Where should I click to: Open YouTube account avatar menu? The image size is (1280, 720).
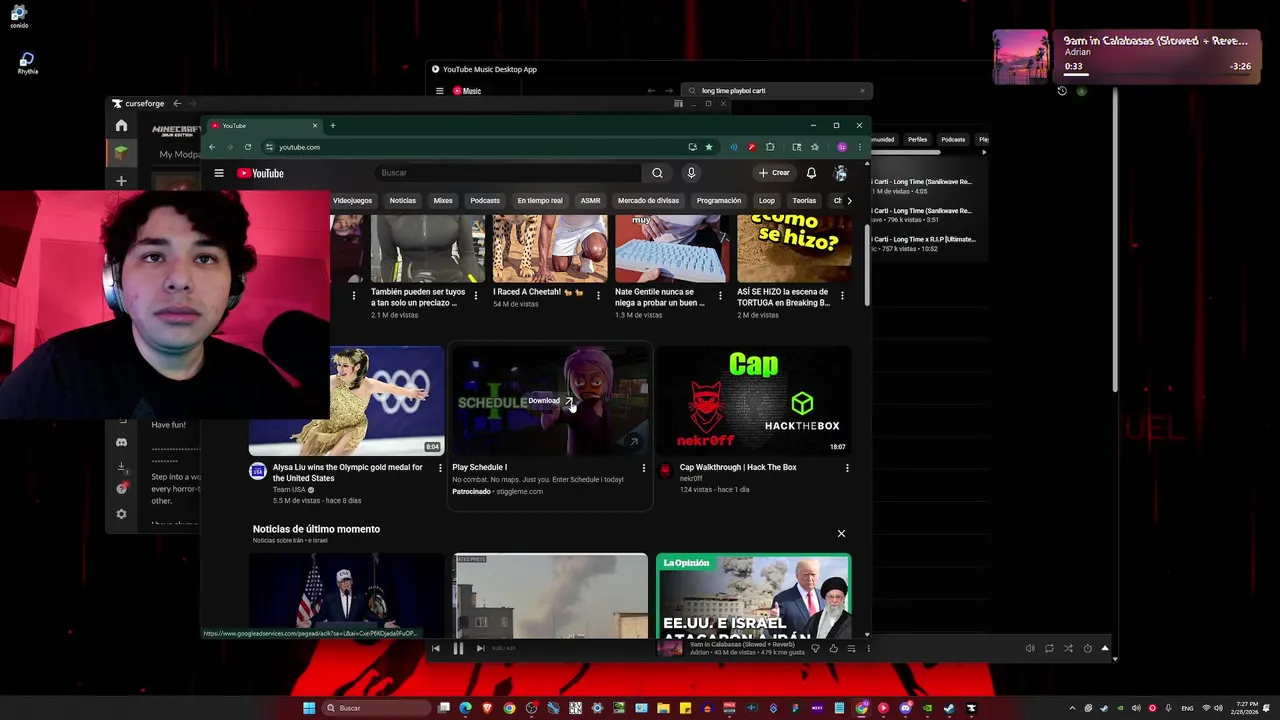841,173
